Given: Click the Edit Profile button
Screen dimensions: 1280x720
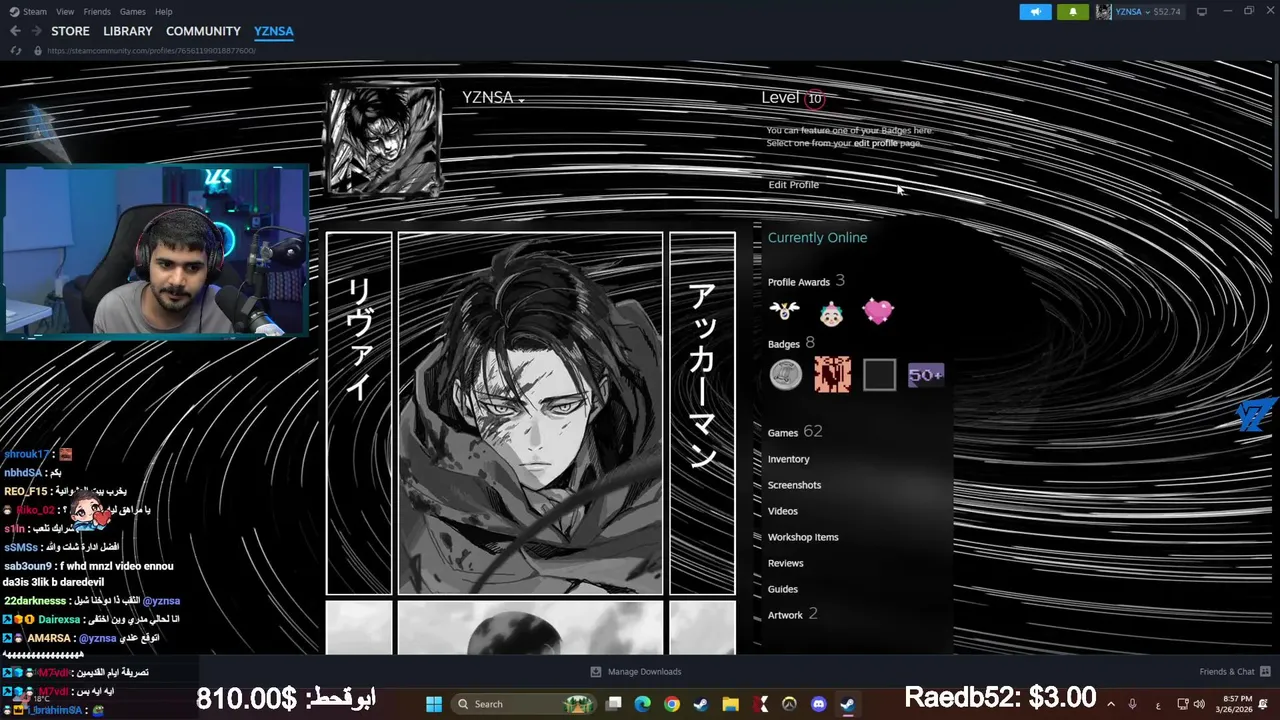Looking at the screenshot, I should [793, 185].
